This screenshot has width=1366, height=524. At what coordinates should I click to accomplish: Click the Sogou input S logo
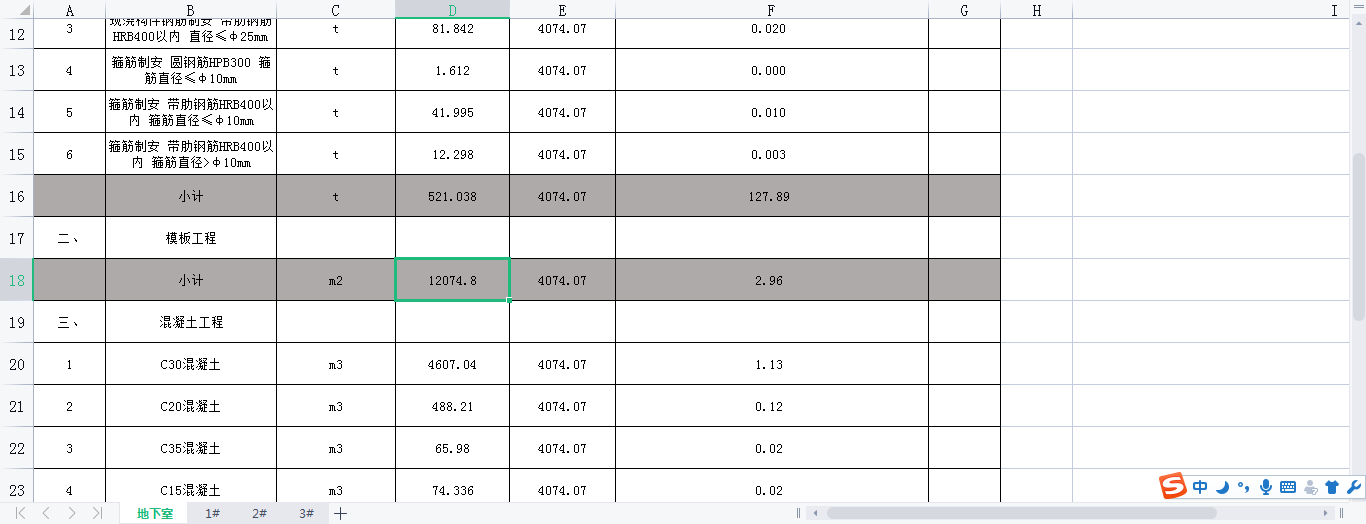pos(1173,487)
